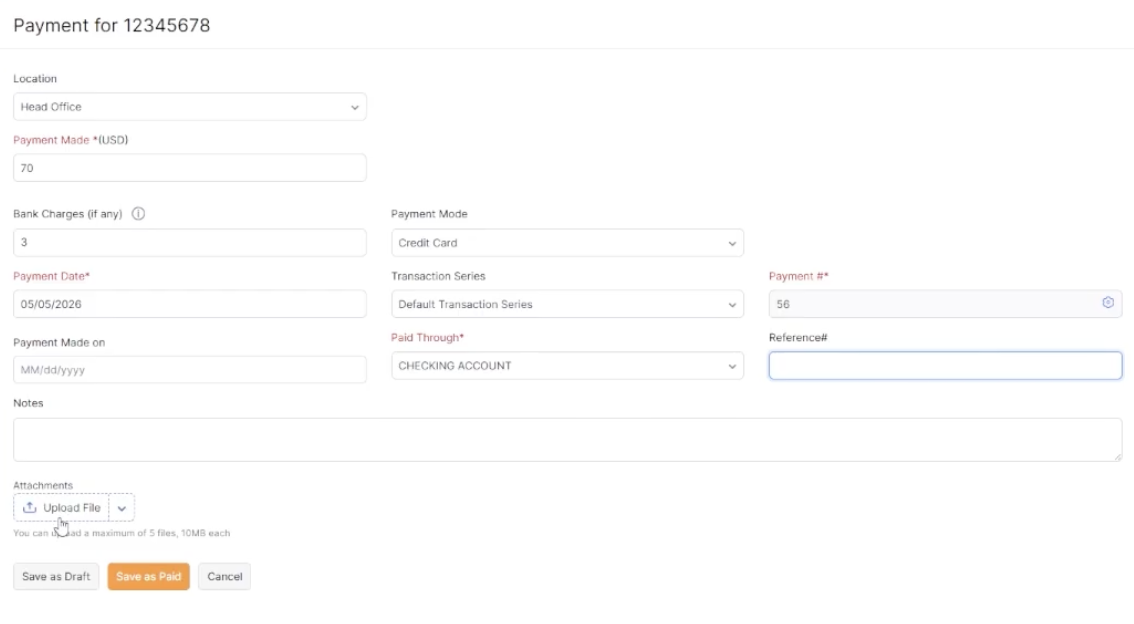Focus the Bank Charges field containing 3
This screenshot has height=624, width=1134.
tap(189, 242)
